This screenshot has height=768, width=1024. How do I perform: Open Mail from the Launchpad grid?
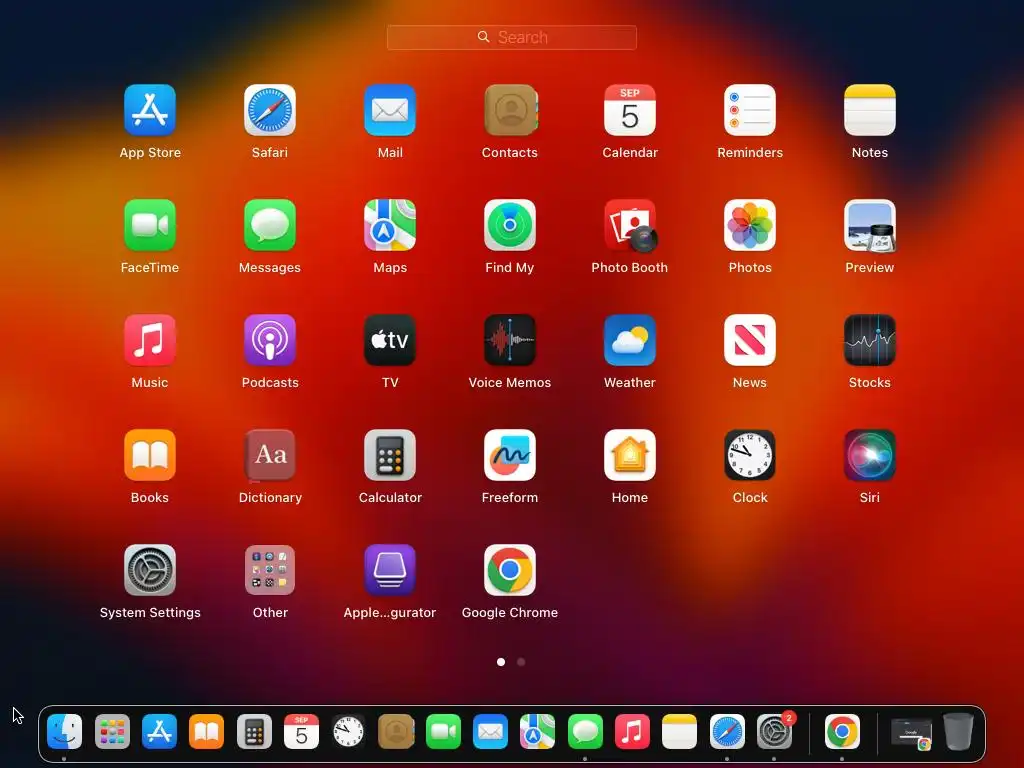(x=390, y=110)
